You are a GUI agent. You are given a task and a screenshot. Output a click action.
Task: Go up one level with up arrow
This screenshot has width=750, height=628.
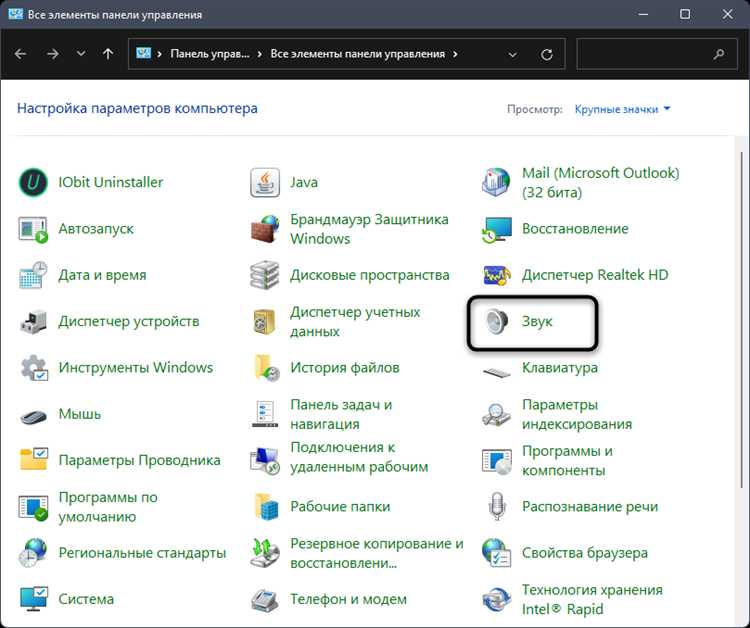tap(108, 54)
